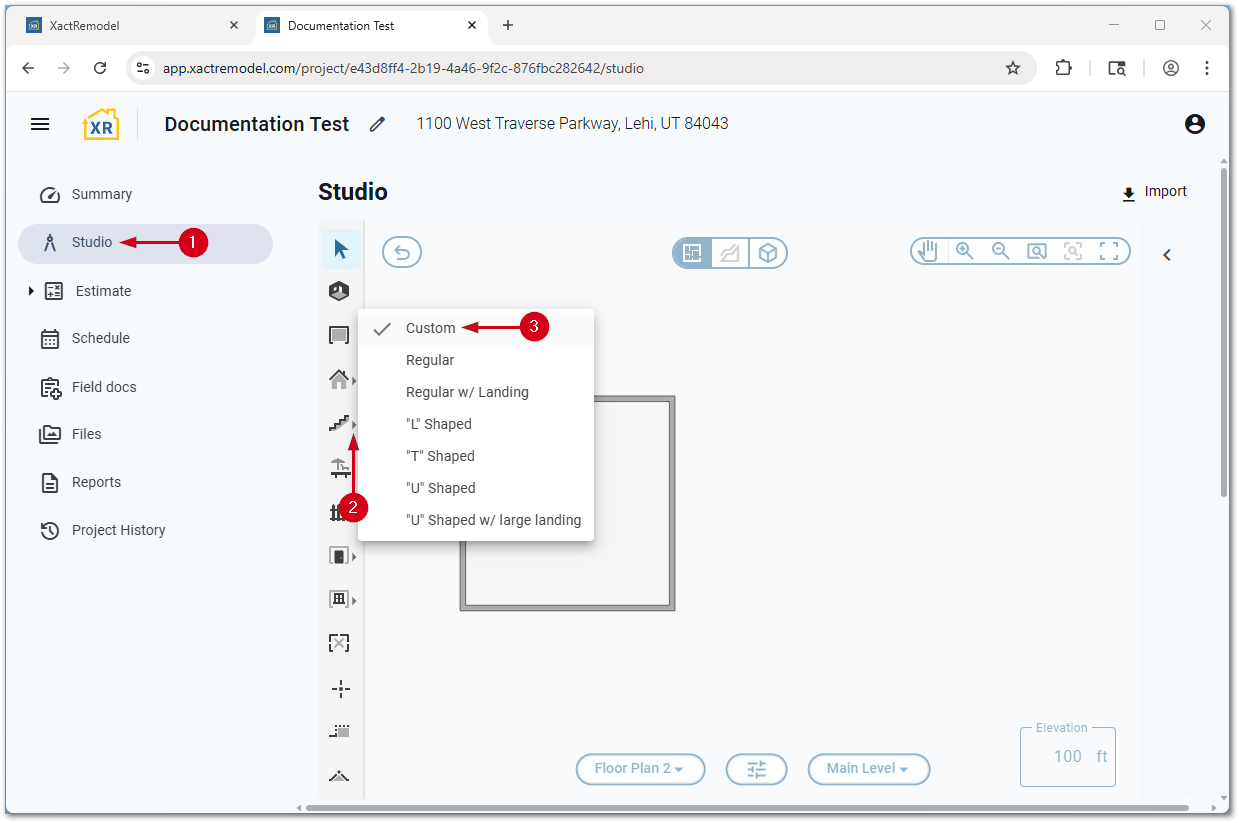
Task: Expand the Estimate section arrow
Action: 31,291
